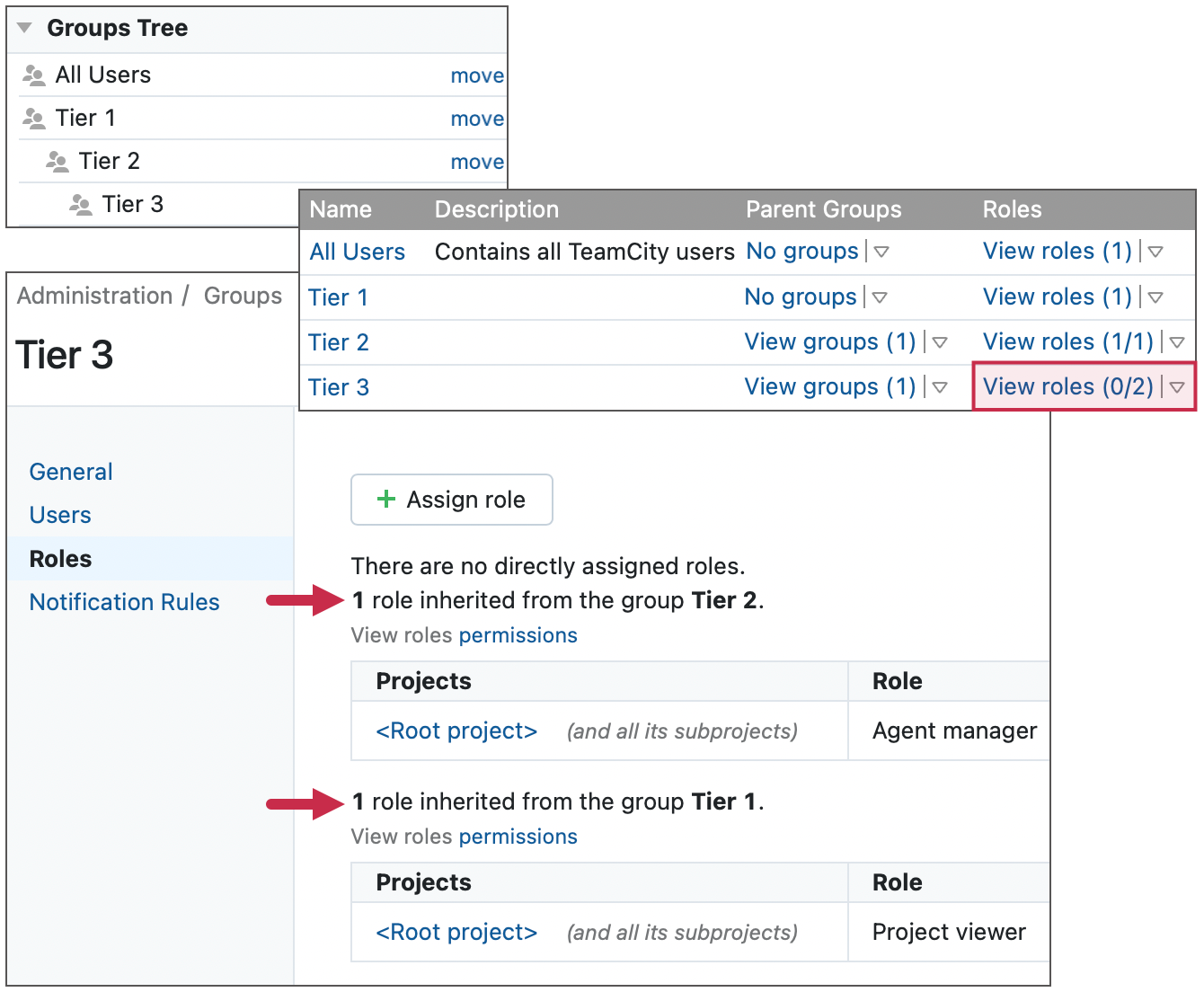This screenshot has height=992, width=1204.
Task: Open permissions for the Tier 2 inherited role
Action: click(518, 635)
